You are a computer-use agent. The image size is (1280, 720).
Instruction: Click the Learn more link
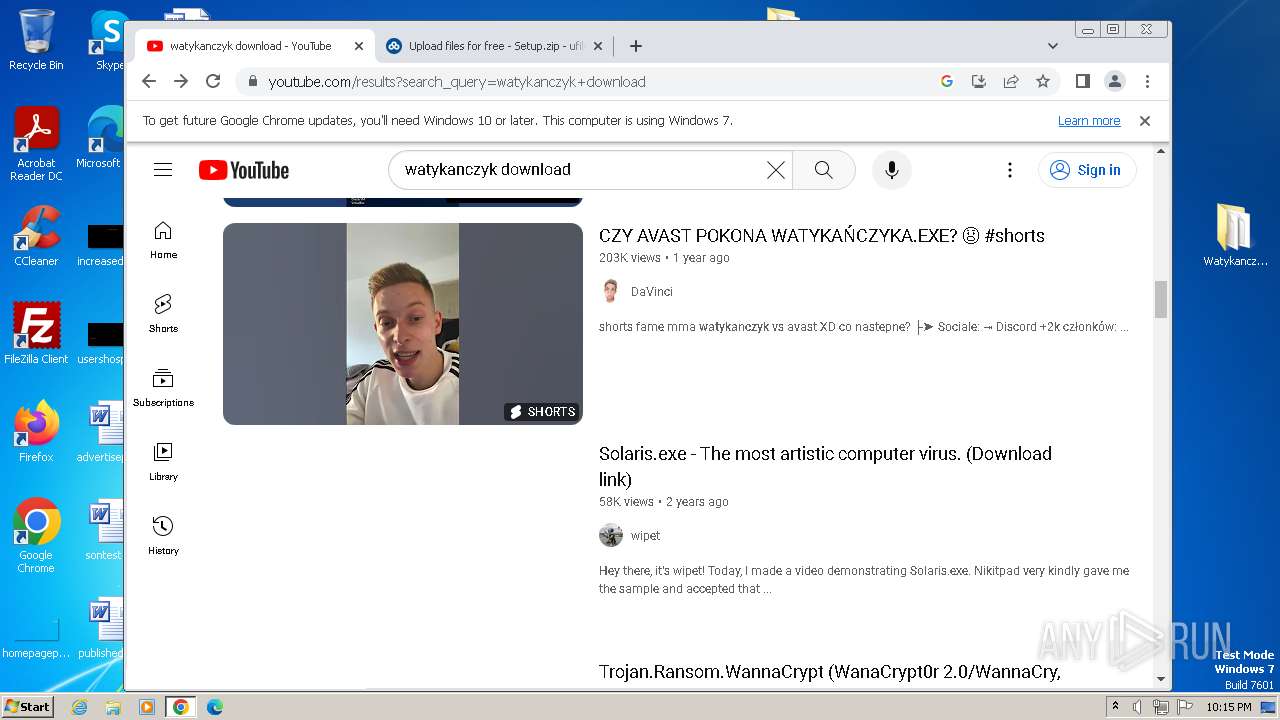coord(1089,121)
